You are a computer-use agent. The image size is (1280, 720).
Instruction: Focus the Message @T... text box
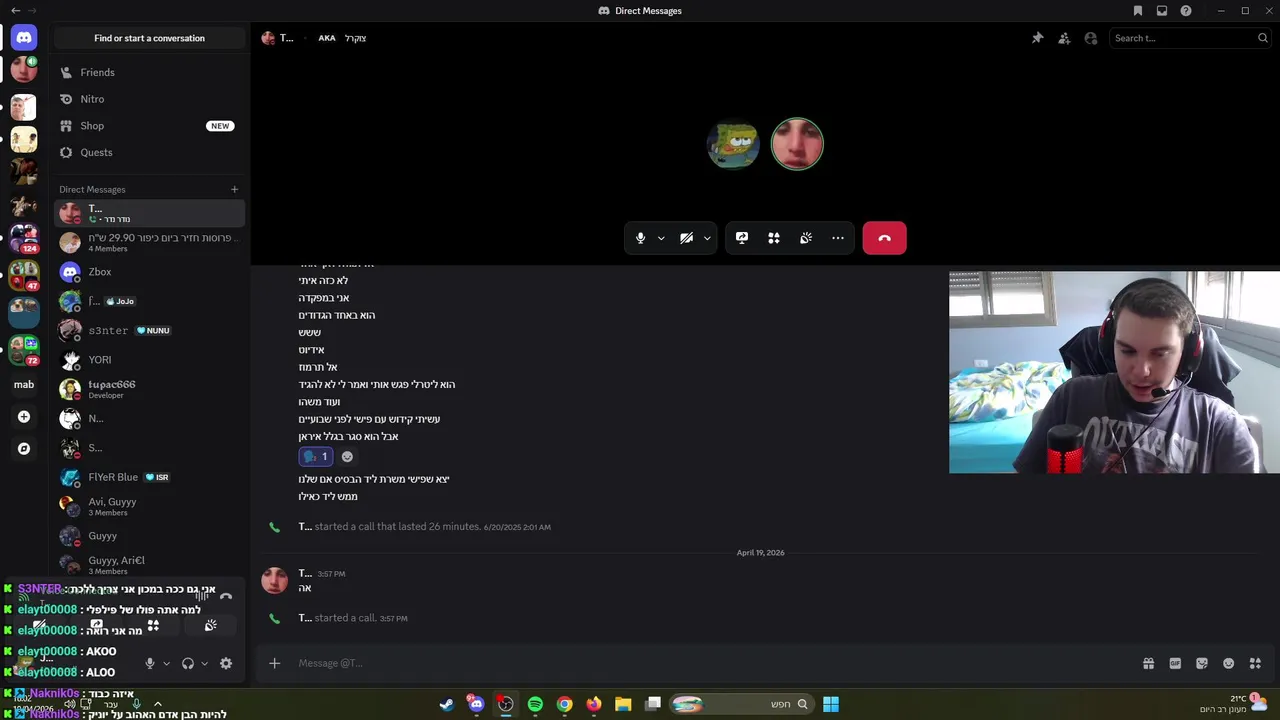[x=715, y=663]
